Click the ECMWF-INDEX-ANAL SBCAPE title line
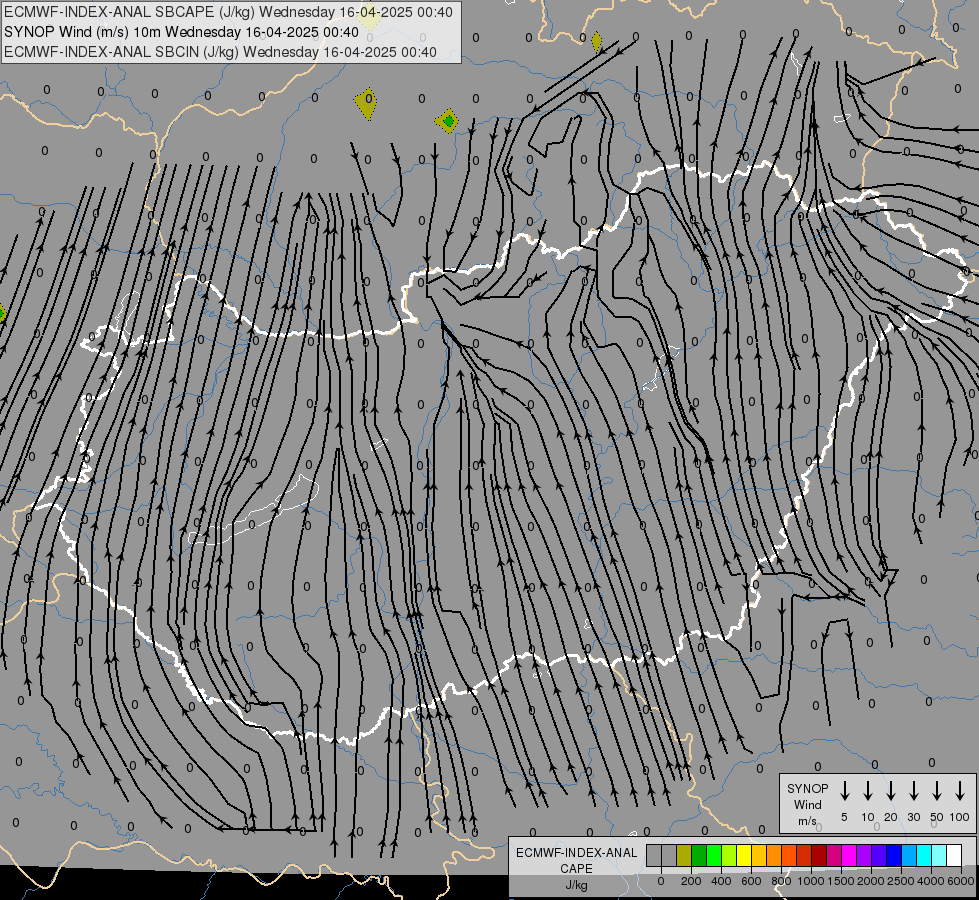 tap(228, 12)
